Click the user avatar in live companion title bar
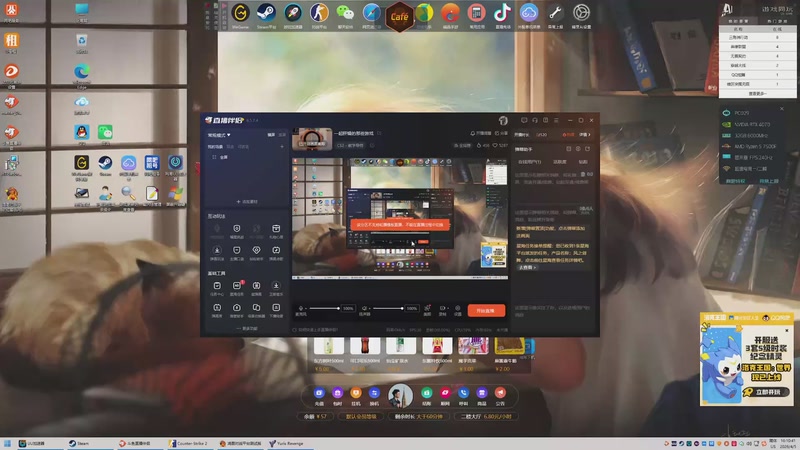 pos(503,120)
